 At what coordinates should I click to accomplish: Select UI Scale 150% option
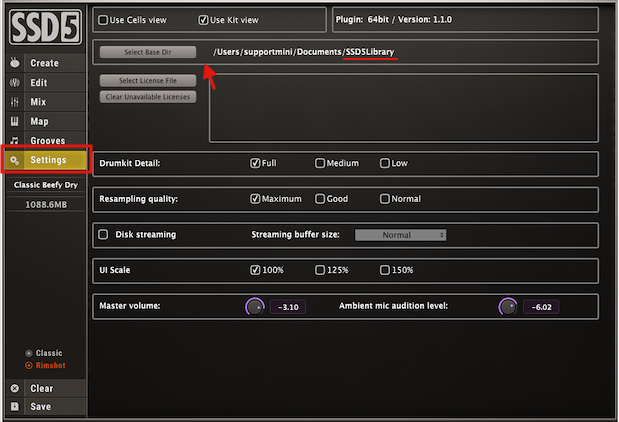385,270
